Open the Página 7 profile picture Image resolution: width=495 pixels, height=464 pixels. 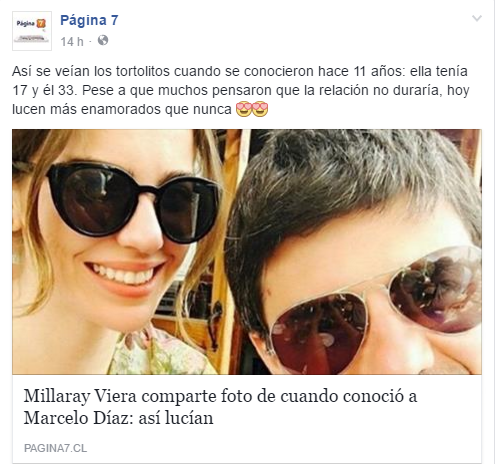tap(32, 31)
